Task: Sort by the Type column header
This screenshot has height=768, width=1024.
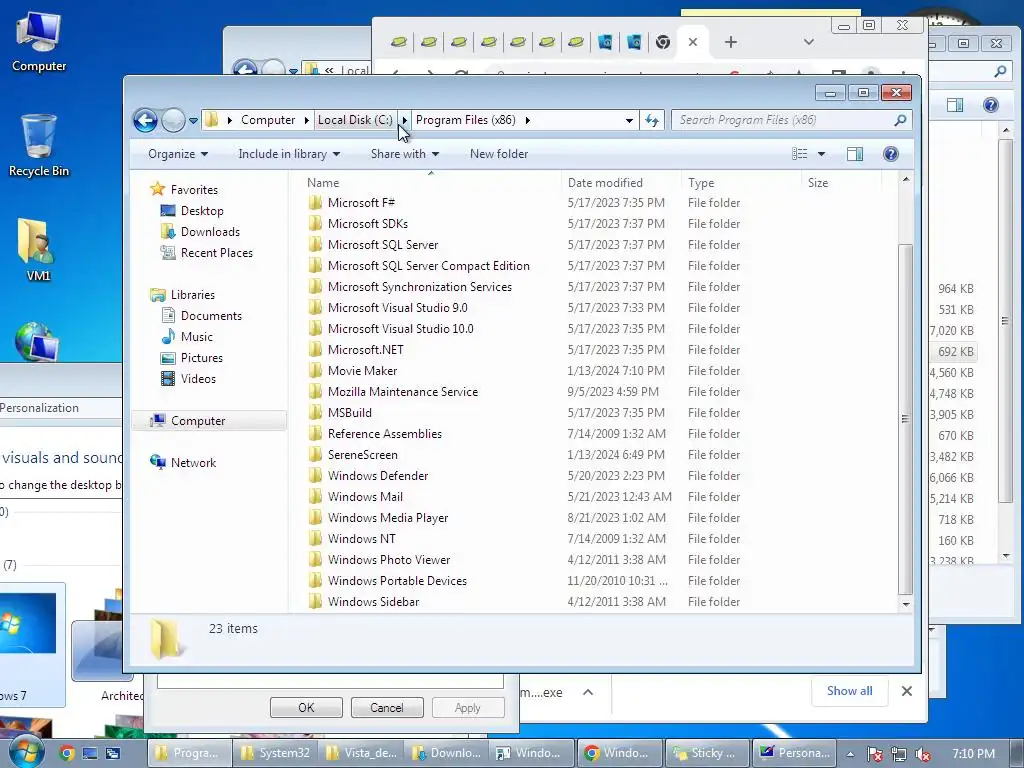Action: [741, 183]
